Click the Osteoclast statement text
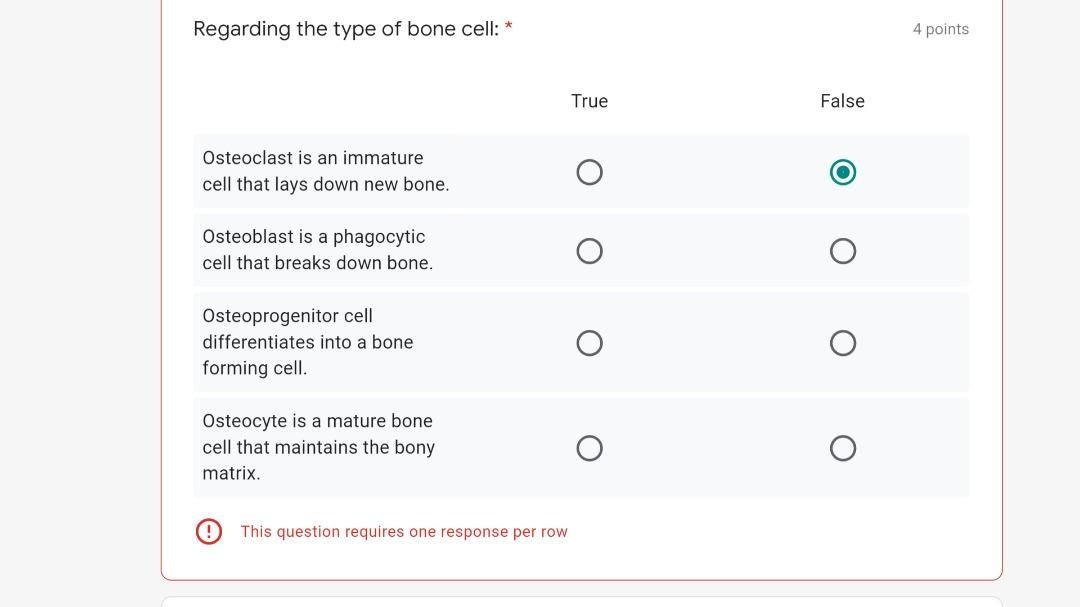This screenshot has width=1080, height=607. coord(325,171)
